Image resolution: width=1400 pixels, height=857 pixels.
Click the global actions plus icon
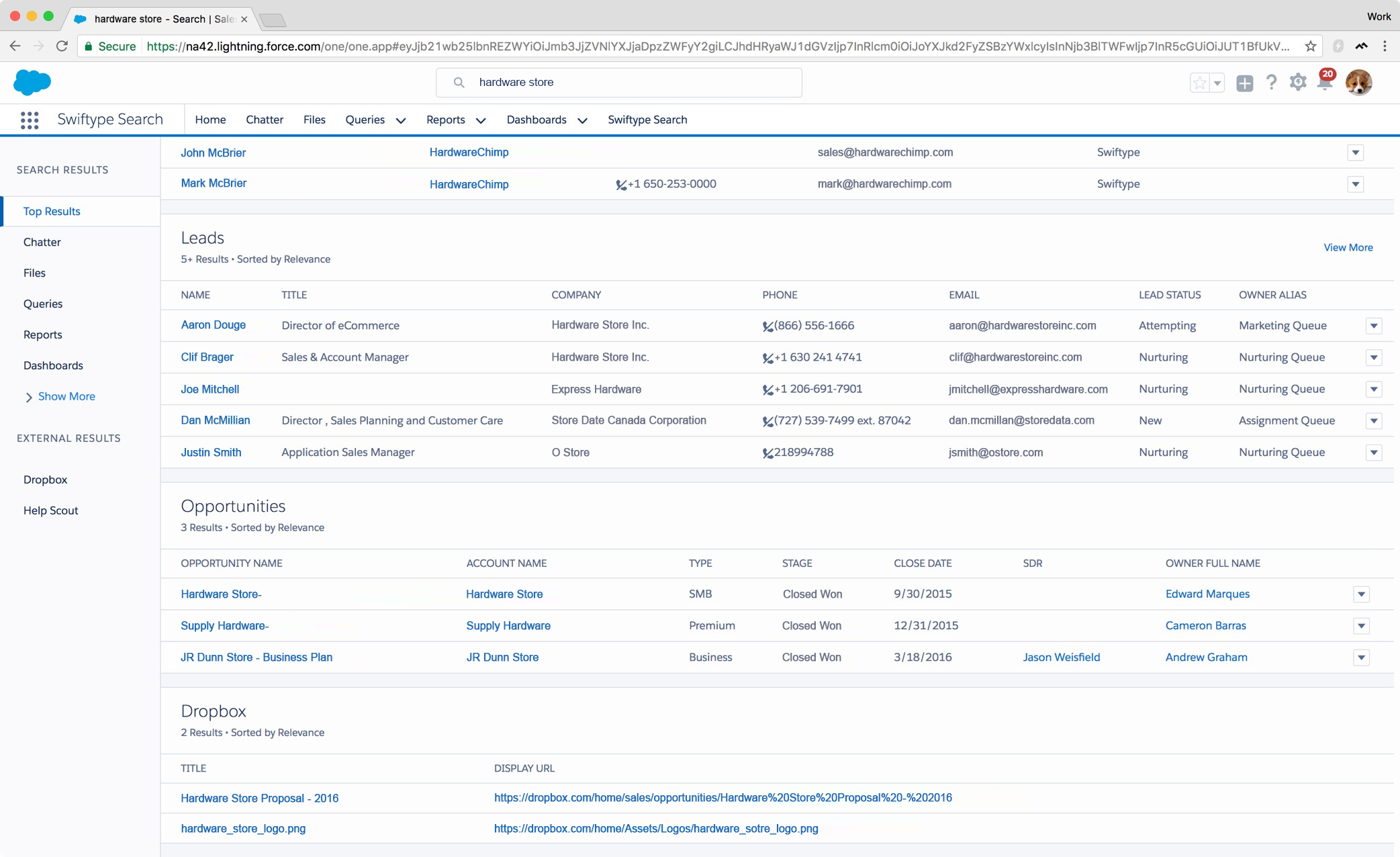tap(1244, 83)
